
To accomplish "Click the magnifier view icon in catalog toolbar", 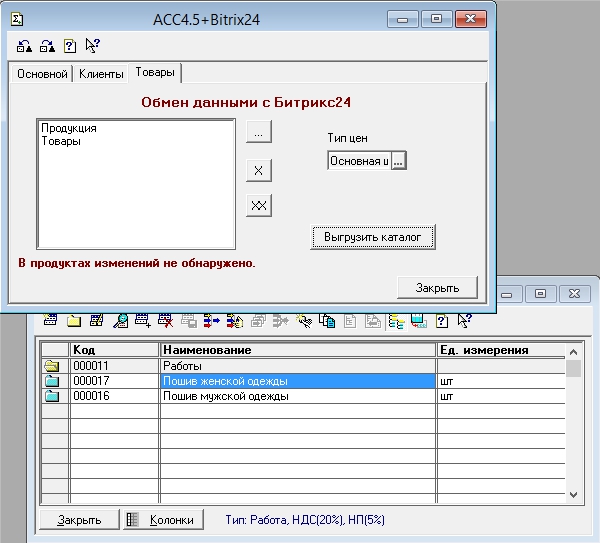I will [x=120, y=321].
